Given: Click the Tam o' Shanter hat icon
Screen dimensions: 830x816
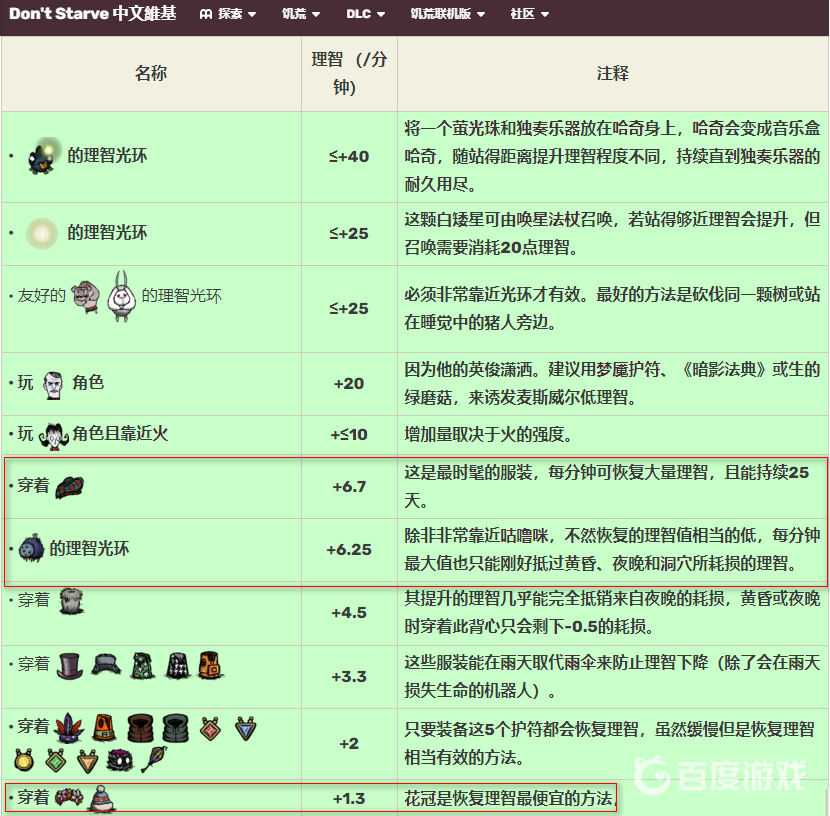Looking at the screenshot, I should 70,487.
